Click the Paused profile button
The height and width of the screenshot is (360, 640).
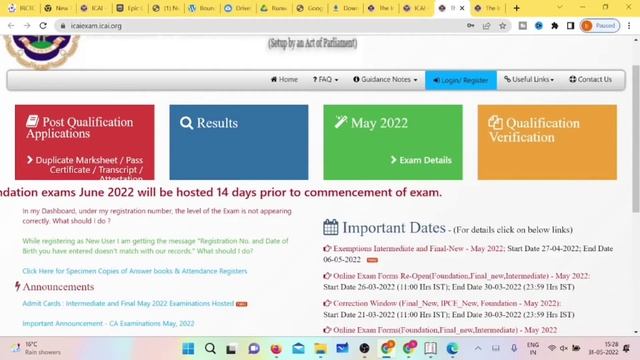599,26
